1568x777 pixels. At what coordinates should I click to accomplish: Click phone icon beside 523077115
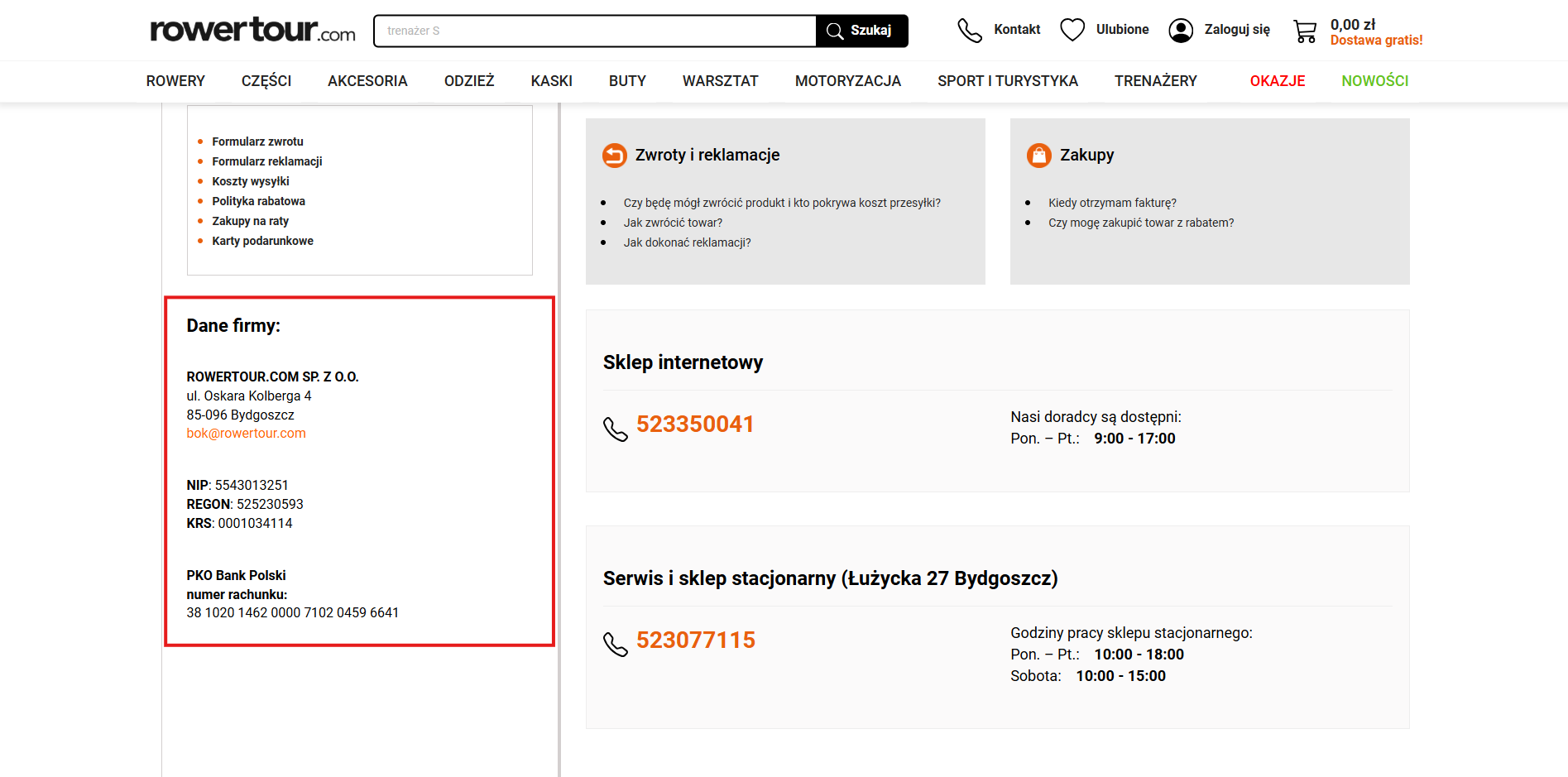(x=616, y=644)
